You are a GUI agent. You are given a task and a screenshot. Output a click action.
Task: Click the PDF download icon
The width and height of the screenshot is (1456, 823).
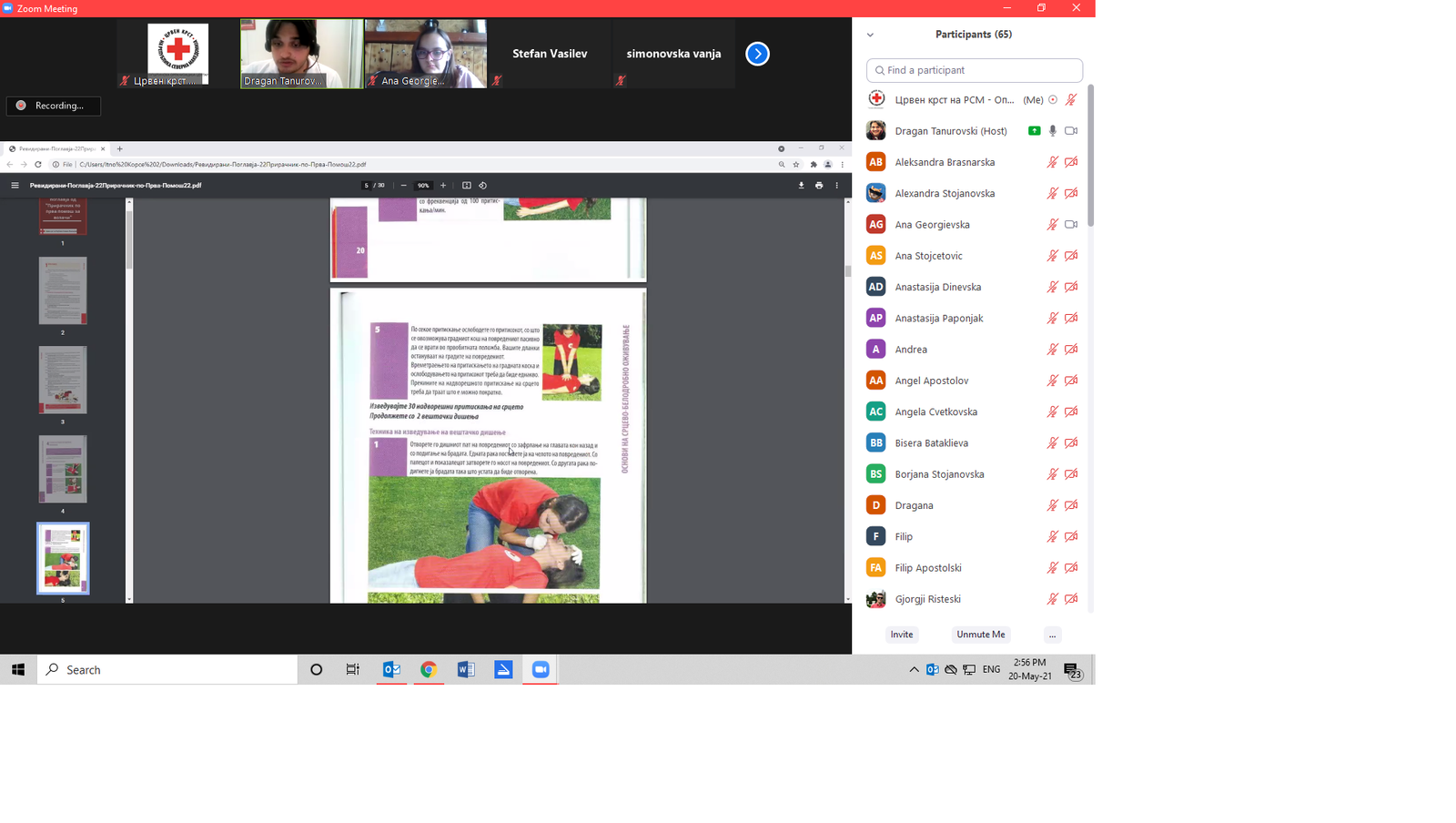click(x=801, y=186)
